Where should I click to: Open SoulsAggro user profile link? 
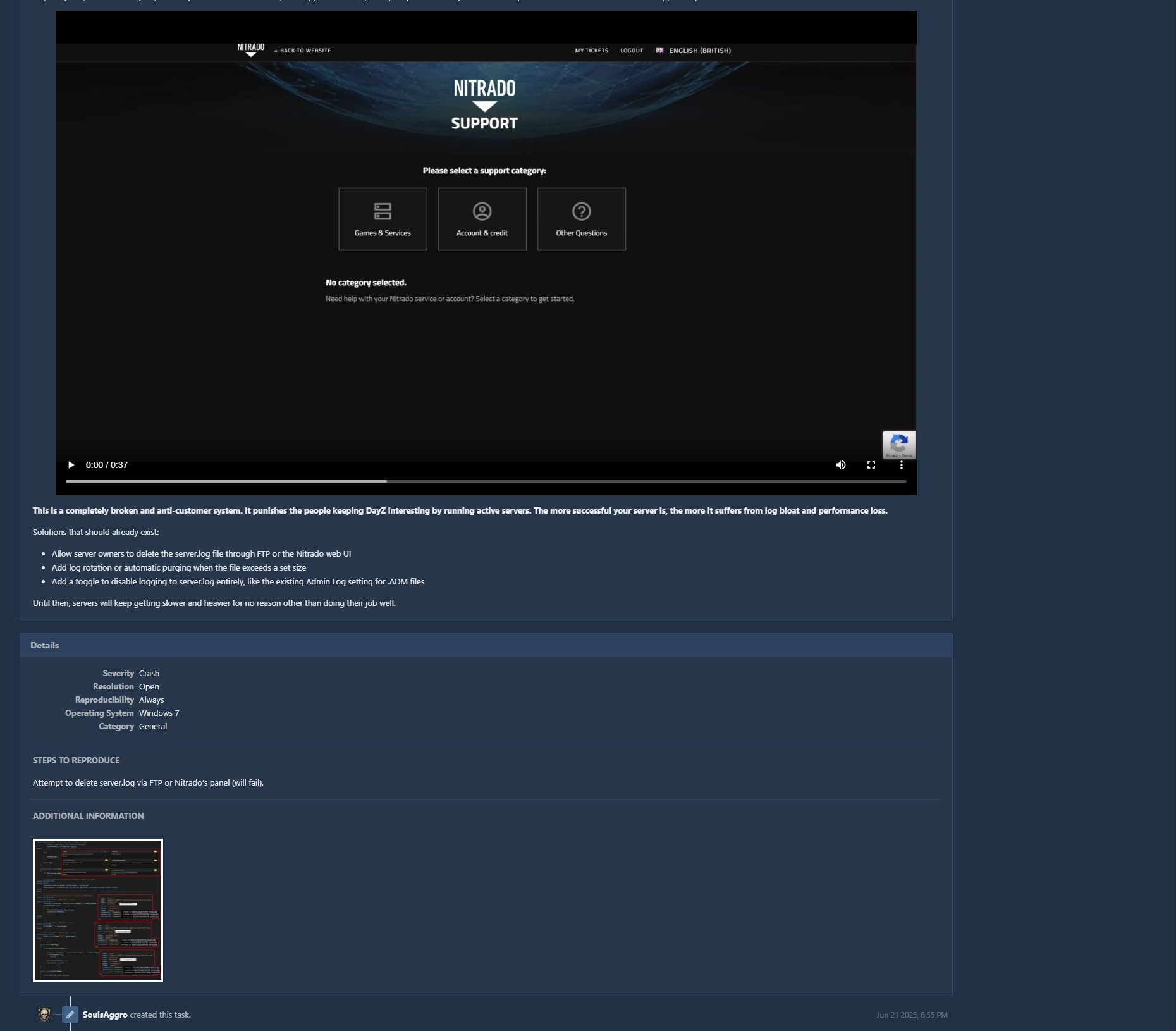point(105,1015)
